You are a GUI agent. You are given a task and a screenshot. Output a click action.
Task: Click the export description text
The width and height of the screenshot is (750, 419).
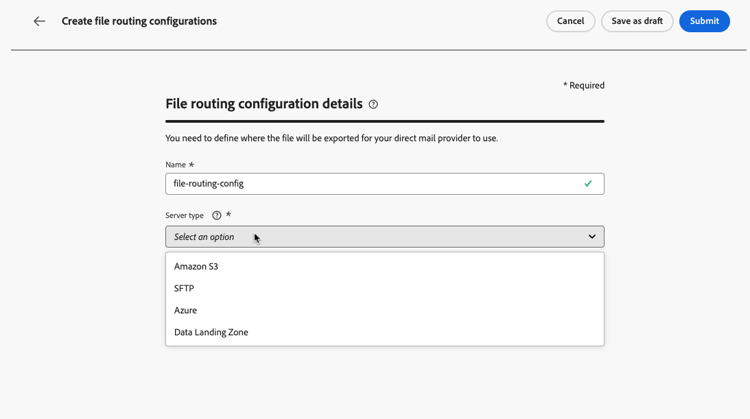click(x=331, y=138)
